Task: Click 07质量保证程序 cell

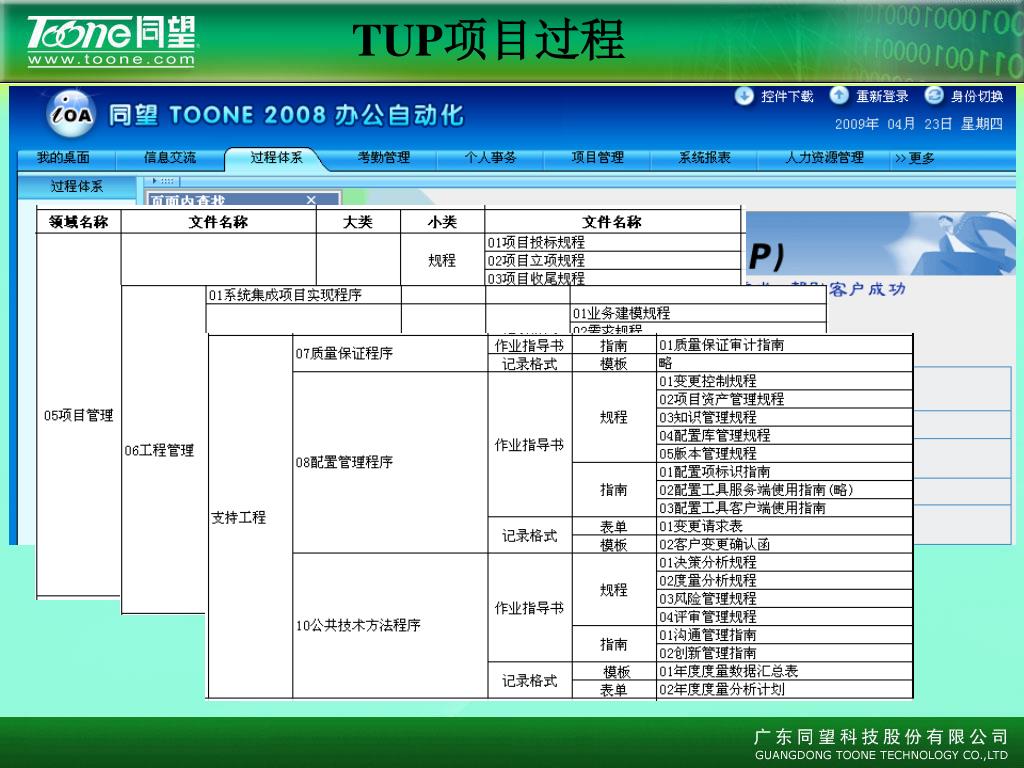Action: tap(390, 353)
